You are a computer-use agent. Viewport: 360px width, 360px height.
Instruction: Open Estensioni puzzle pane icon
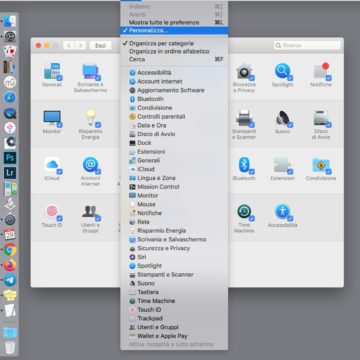(283, 165)
